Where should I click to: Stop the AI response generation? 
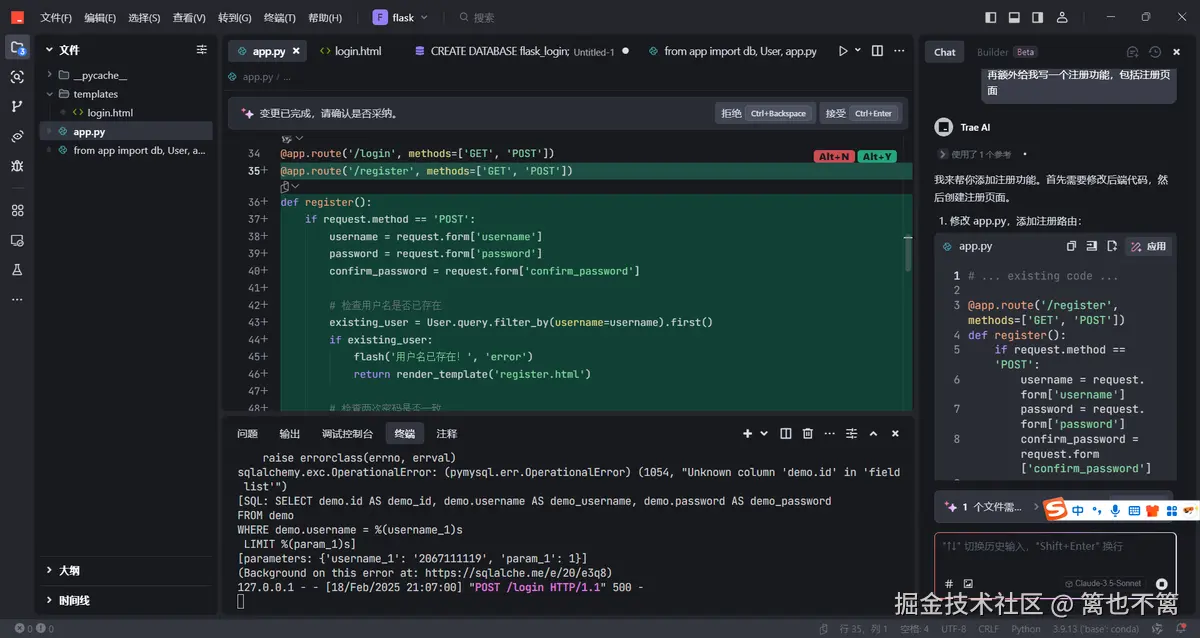[x=1161, y=584]
